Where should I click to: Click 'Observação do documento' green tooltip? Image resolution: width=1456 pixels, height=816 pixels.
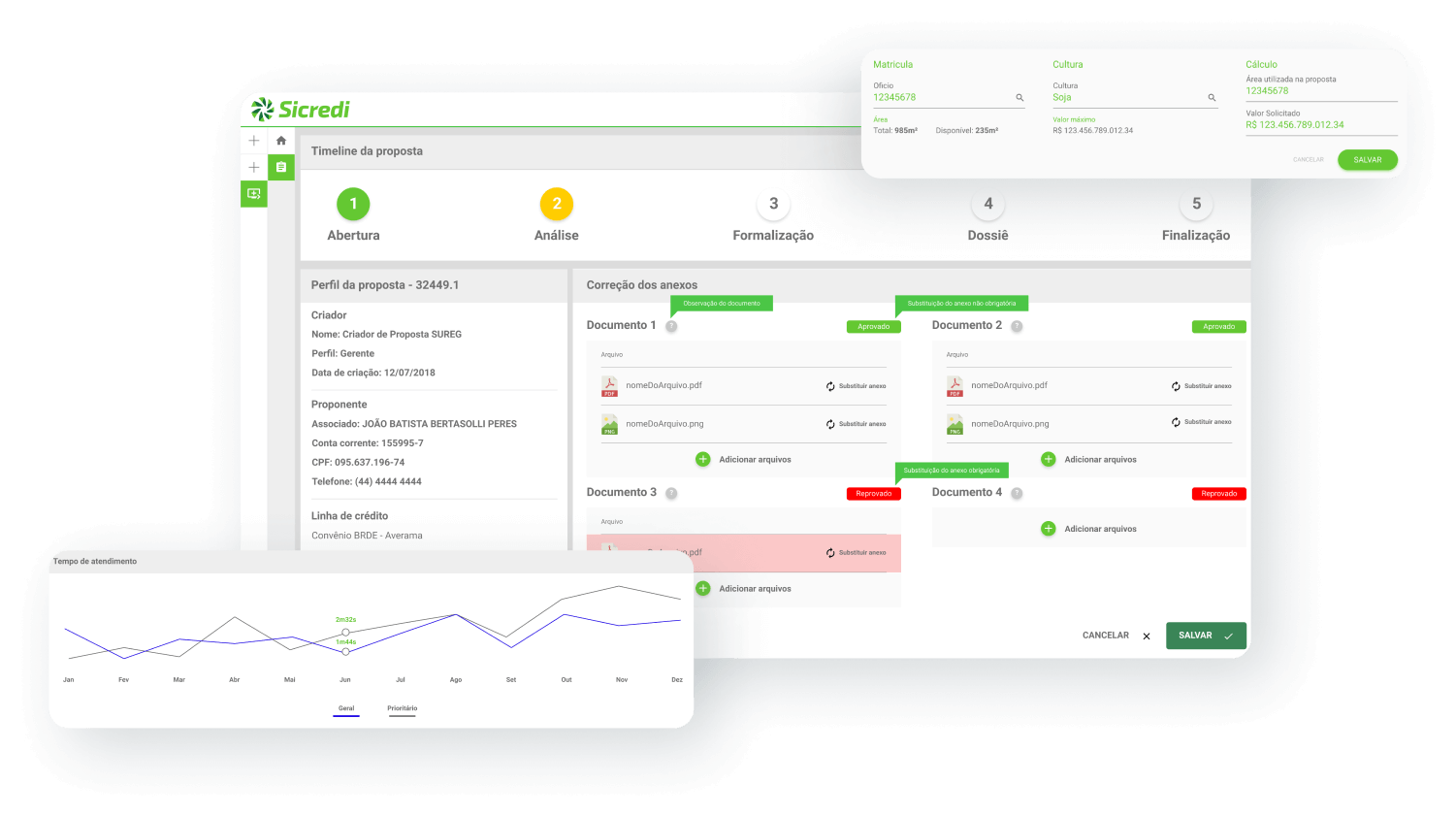click(x=722, y=304)
